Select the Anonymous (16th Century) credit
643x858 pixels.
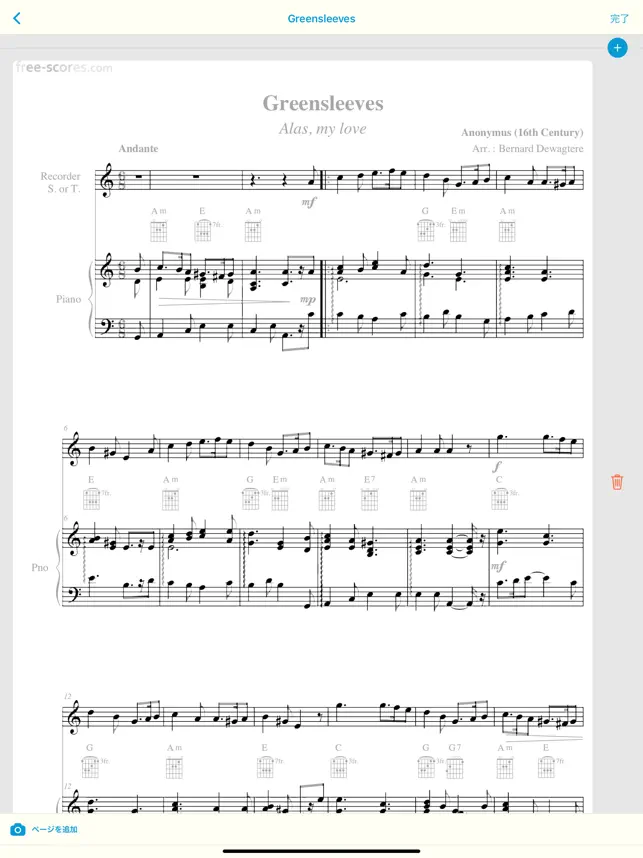pos(522,132)
